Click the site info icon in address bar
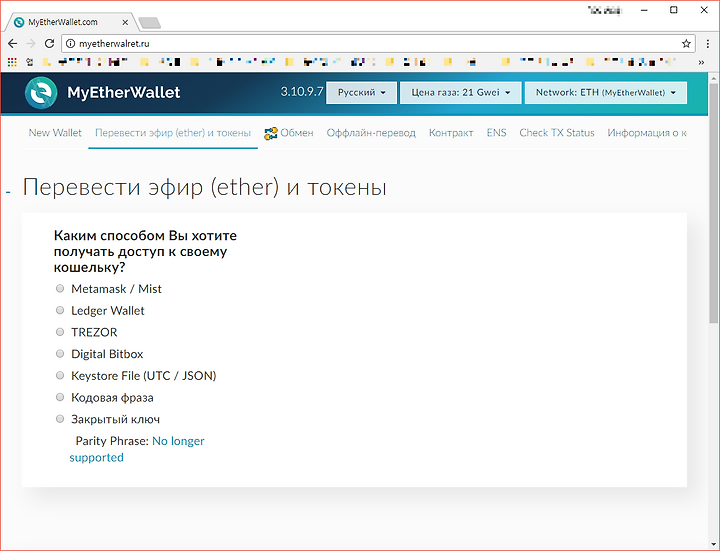Screen dimensions: 720x551 (70, 44)
